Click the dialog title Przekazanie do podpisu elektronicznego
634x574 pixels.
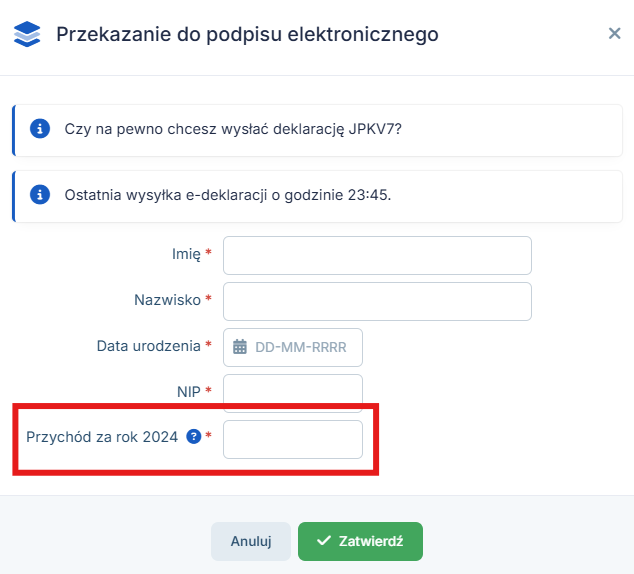pos(247,35)
